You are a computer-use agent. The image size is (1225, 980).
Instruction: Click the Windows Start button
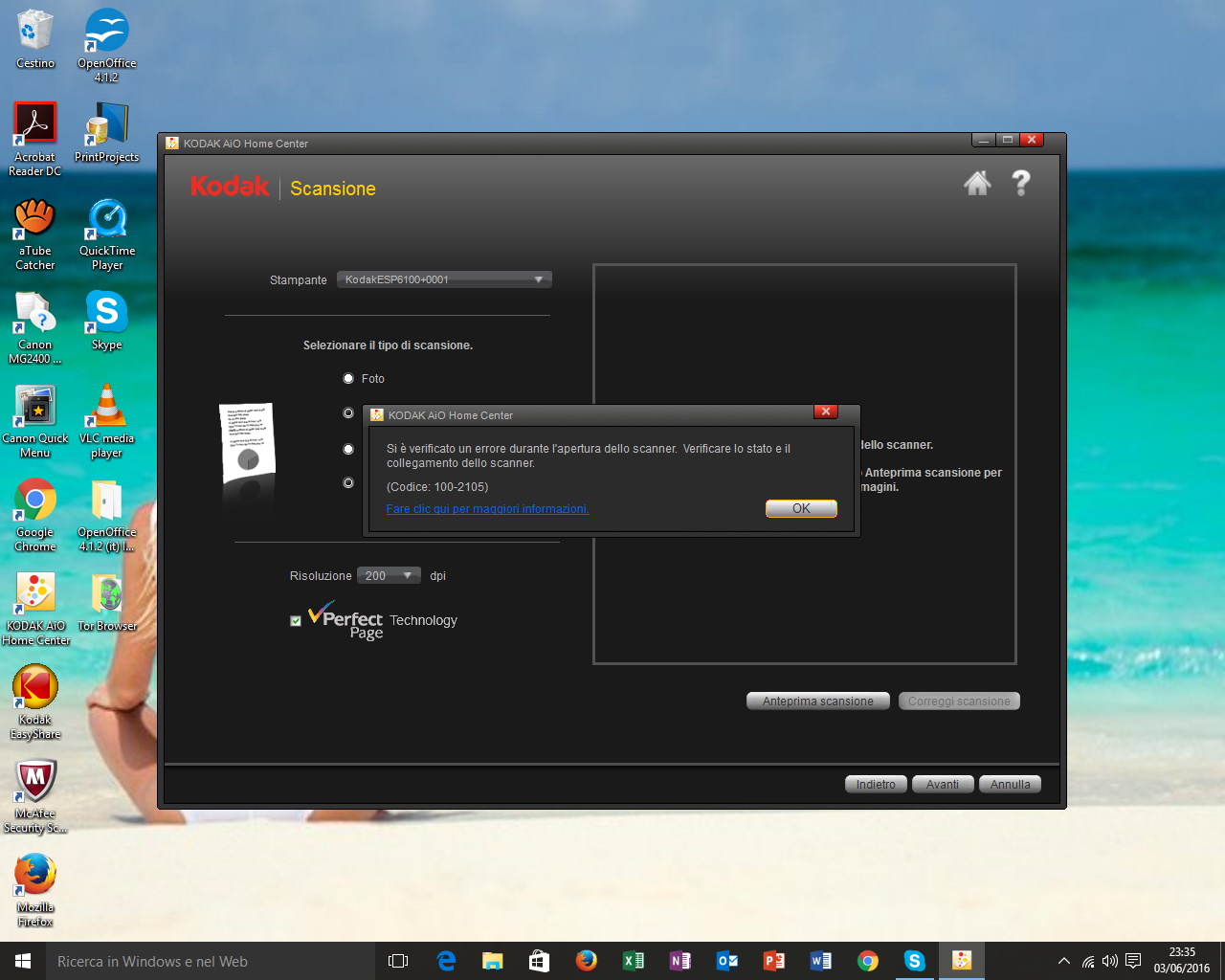(x=23, y=961)
